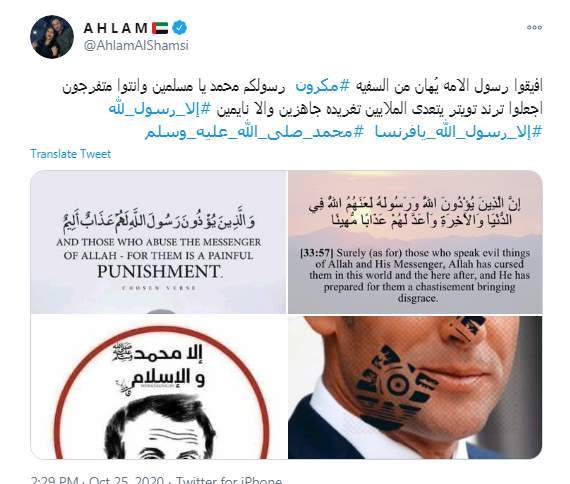Visit the @AhlamAlShamsi handle link

click(136, 46)
